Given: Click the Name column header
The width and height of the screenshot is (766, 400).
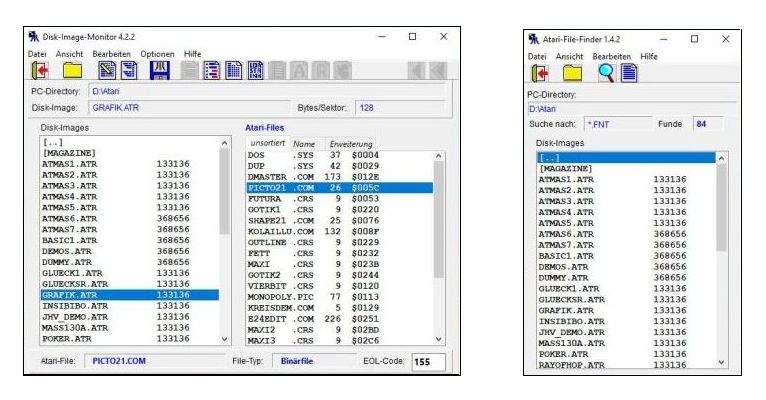Looking at the screenshot, I should [x=304, y=144].
